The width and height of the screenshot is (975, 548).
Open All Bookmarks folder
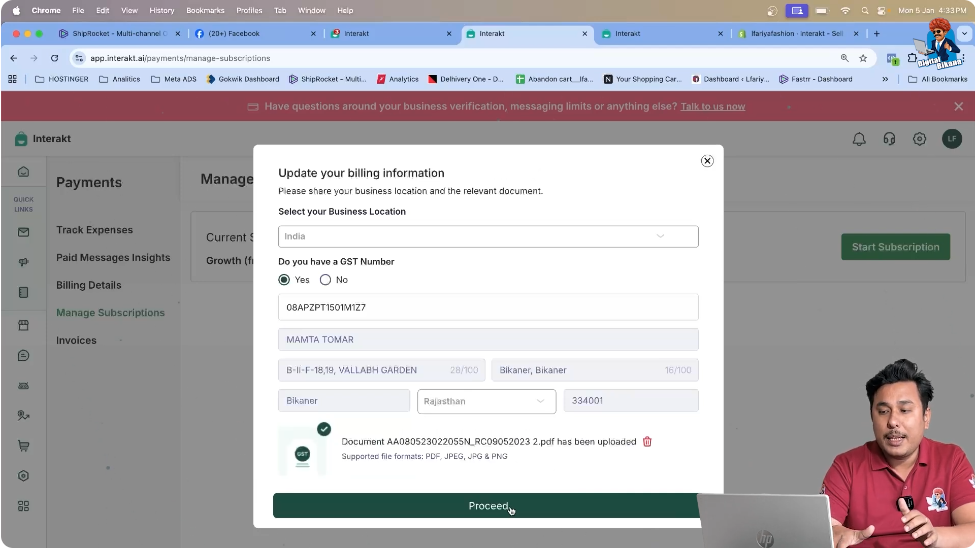[938, 79]
